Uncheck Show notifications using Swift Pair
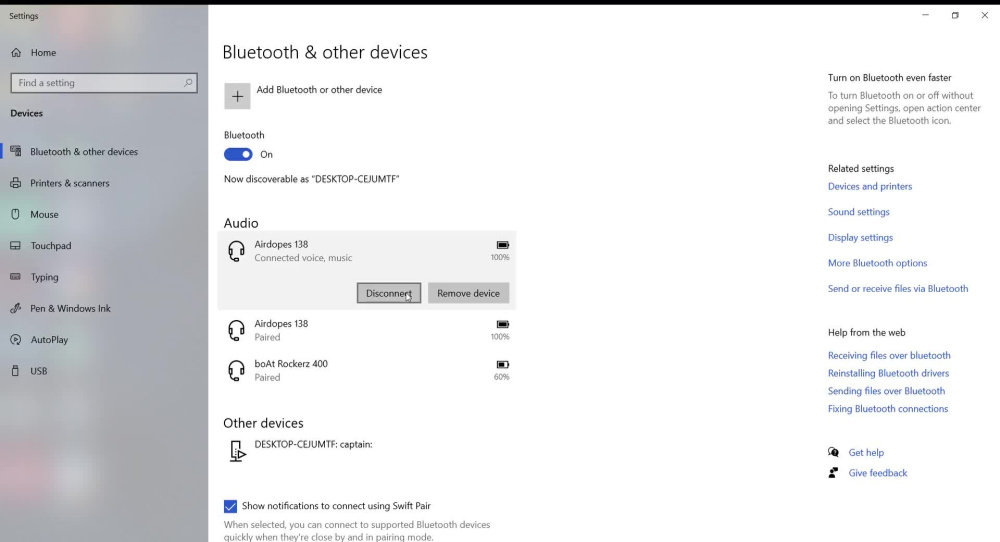Screen dimensions: 1000x542 click(x=230, y=506)
